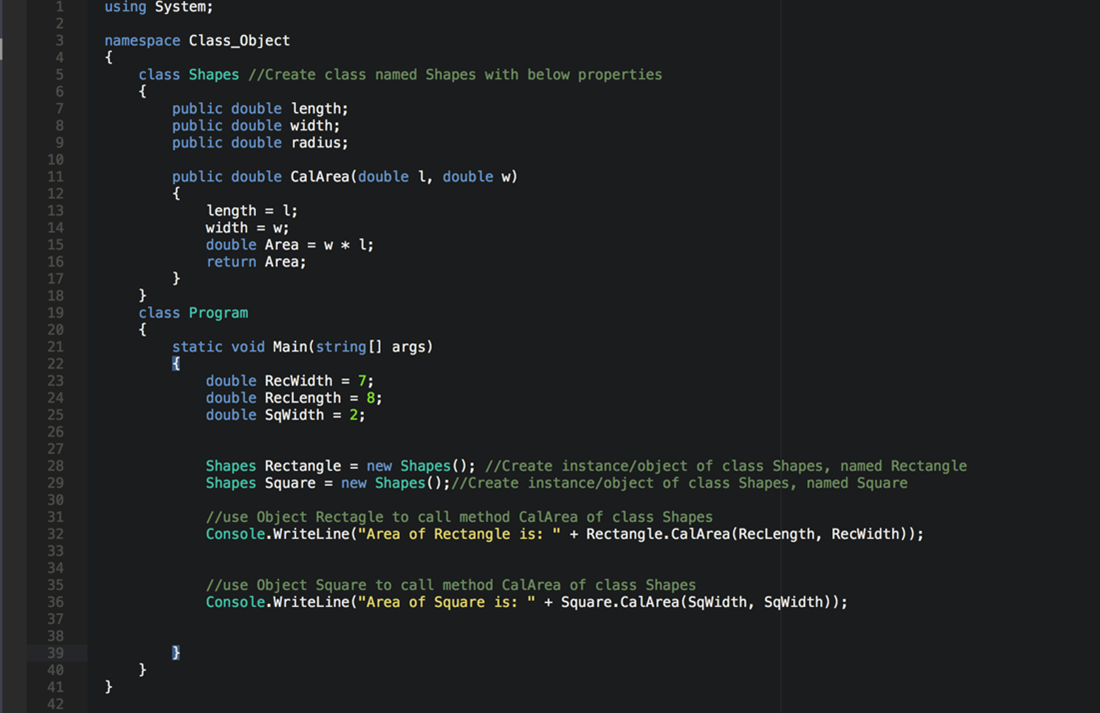1100x713 pixels.
Task: Click line number 21 in the gutter
Action: [x=56, y=346]
